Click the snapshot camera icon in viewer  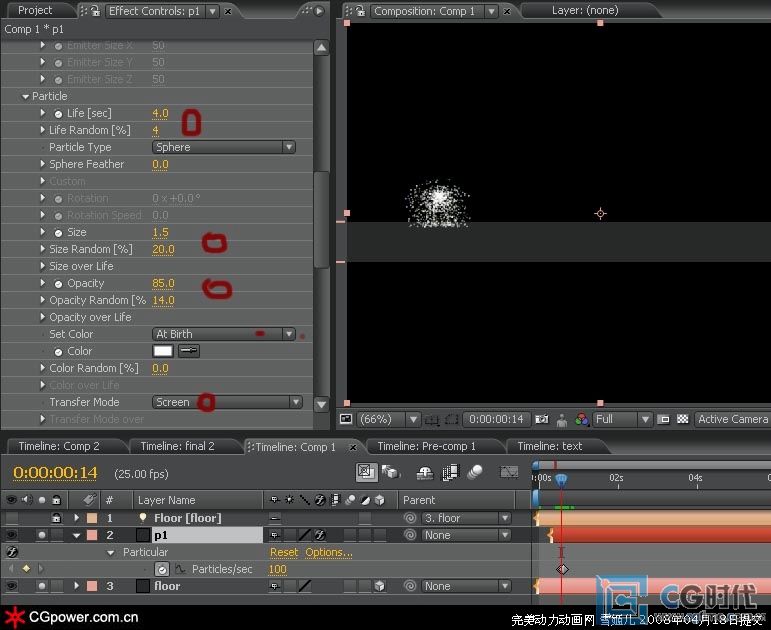pos(542,419)
